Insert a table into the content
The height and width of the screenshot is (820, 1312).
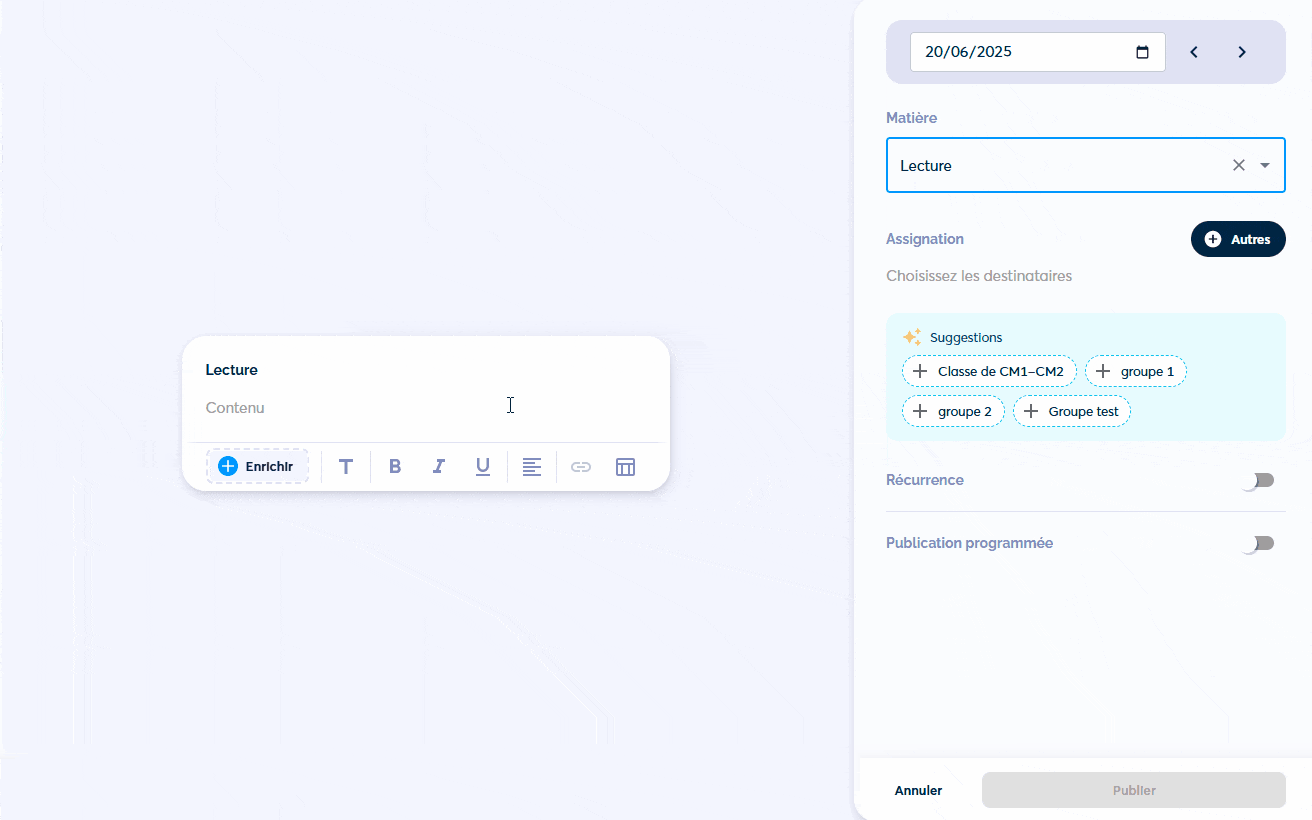(x=626, y=467)
